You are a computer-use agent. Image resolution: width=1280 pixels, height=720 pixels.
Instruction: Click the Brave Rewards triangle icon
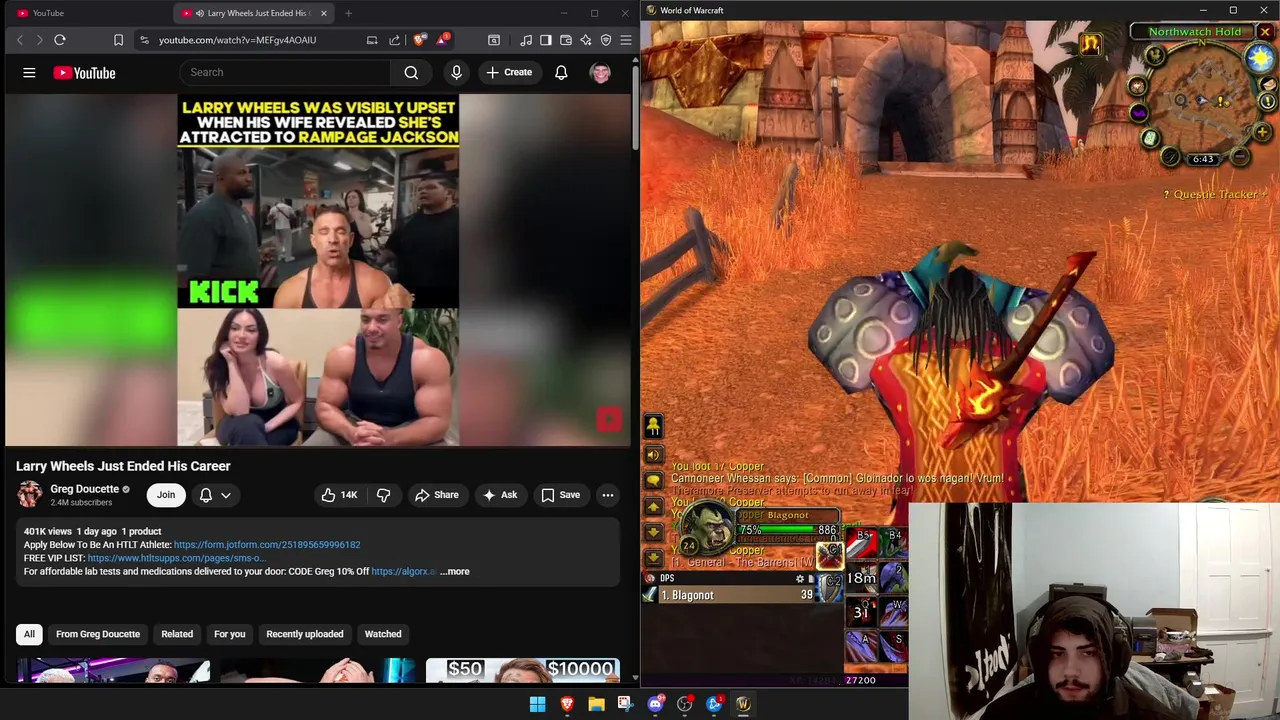441,40
